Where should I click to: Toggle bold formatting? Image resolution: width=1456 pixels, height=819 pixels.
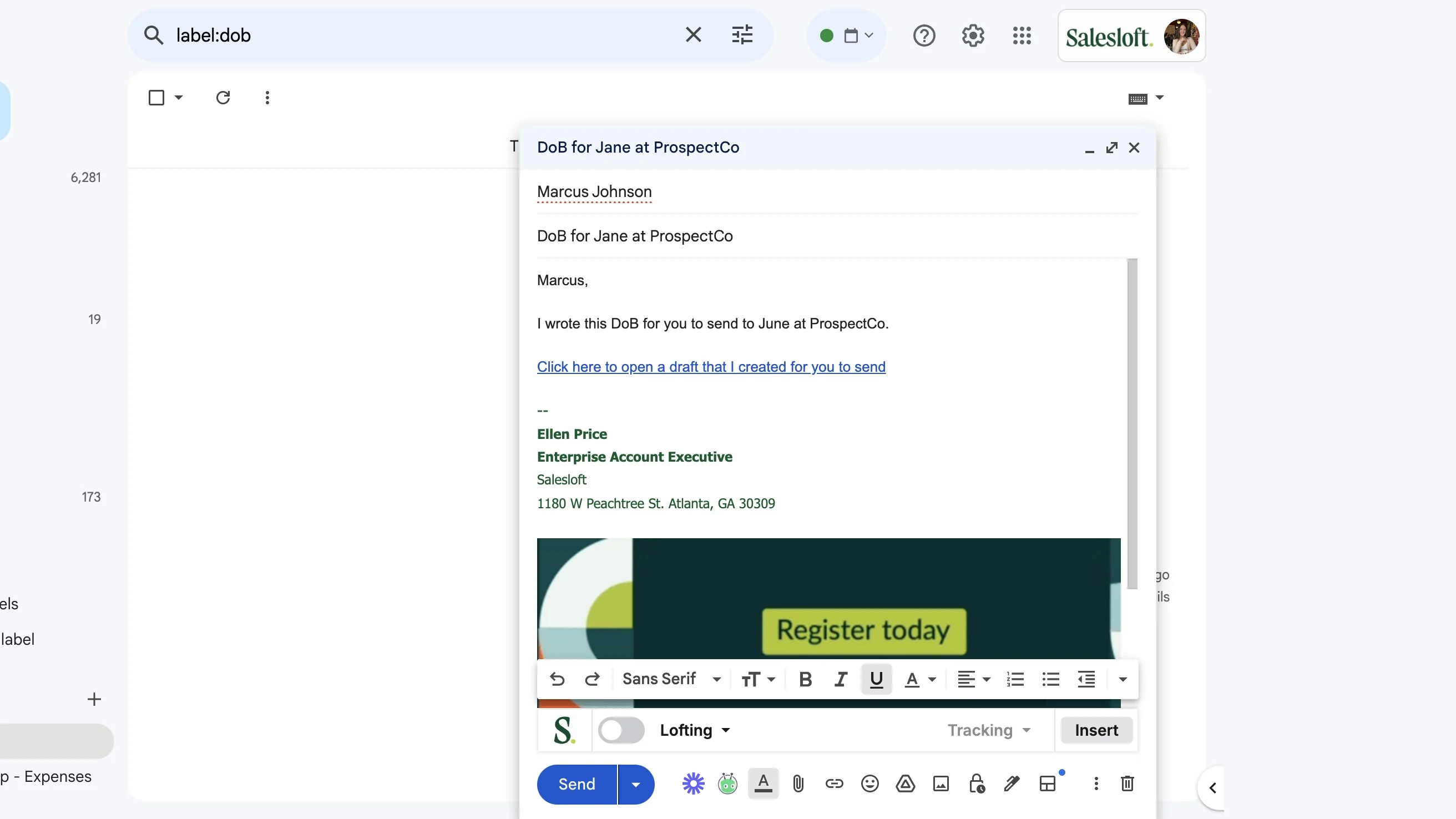point(806,679)
